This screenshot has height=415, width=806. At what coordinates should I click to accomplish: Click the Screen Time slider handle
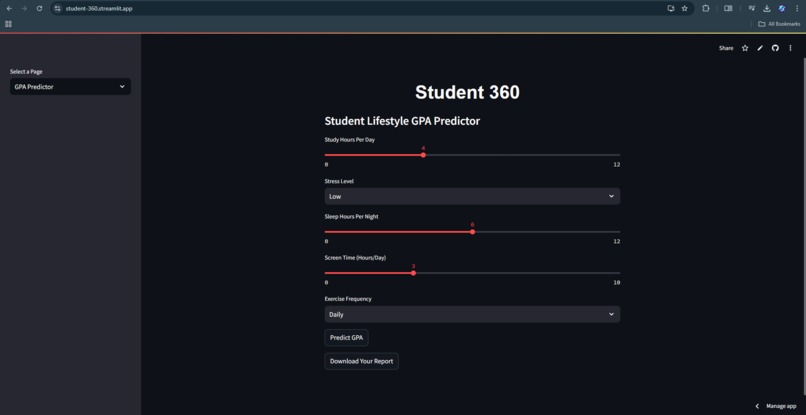pos(413,273)
